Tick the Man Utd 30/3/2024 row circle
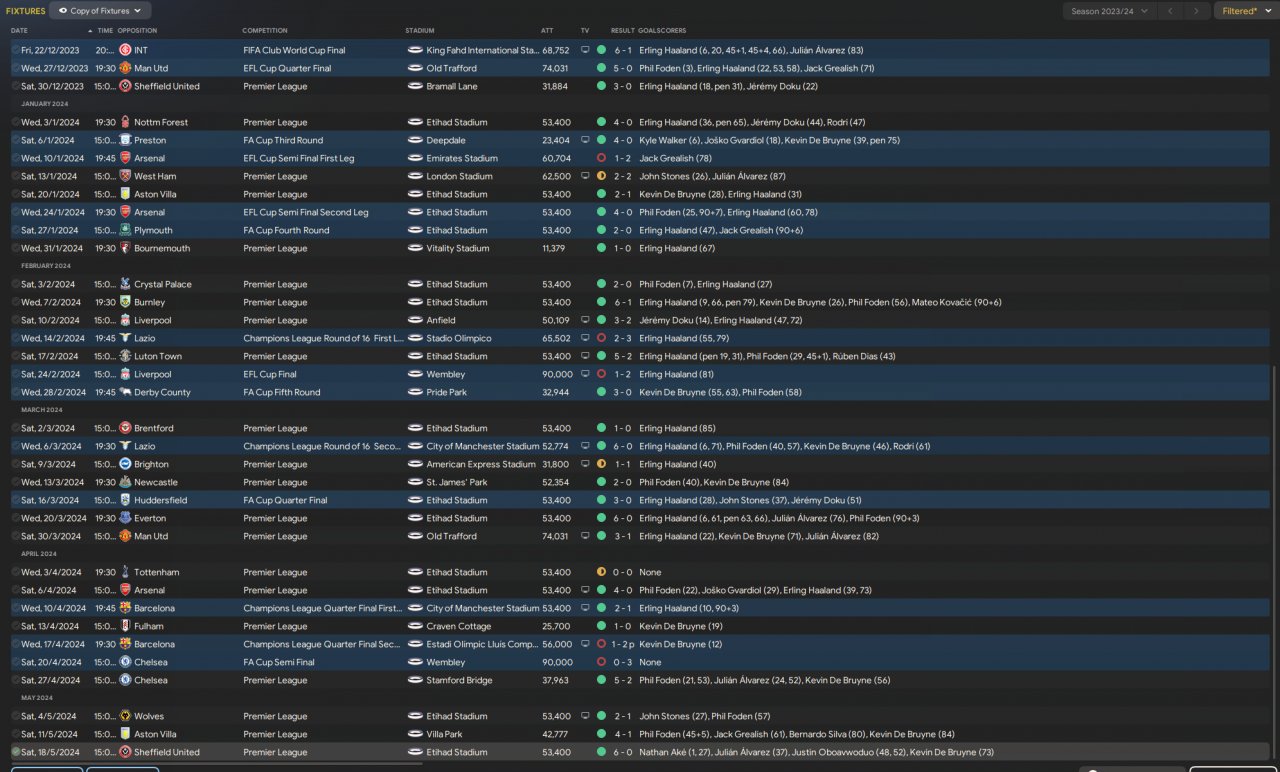The height and width of the screenshot is (772, 1280). coord(16,536)
